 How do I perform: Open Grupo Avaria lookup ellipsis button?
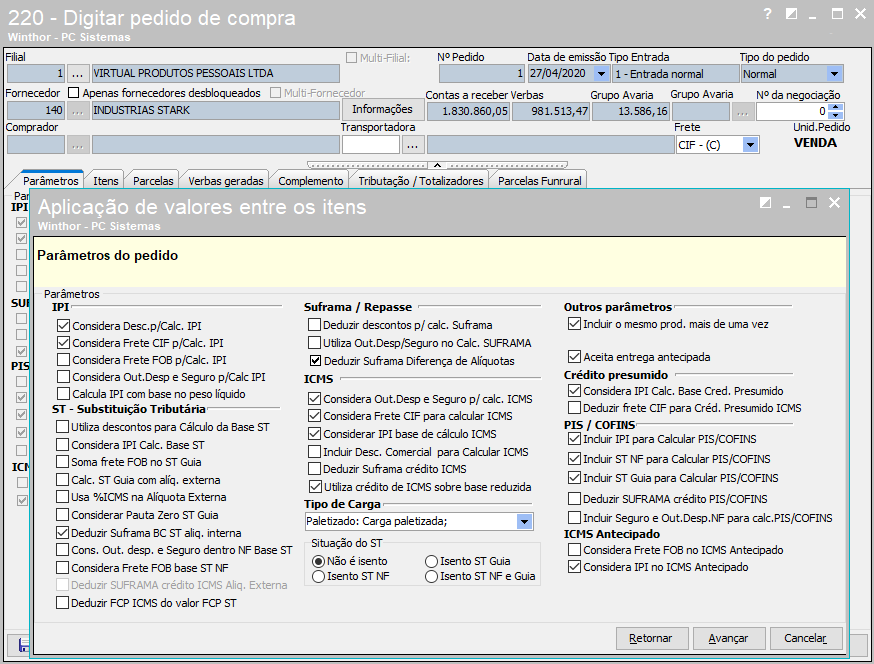[742, 112]
